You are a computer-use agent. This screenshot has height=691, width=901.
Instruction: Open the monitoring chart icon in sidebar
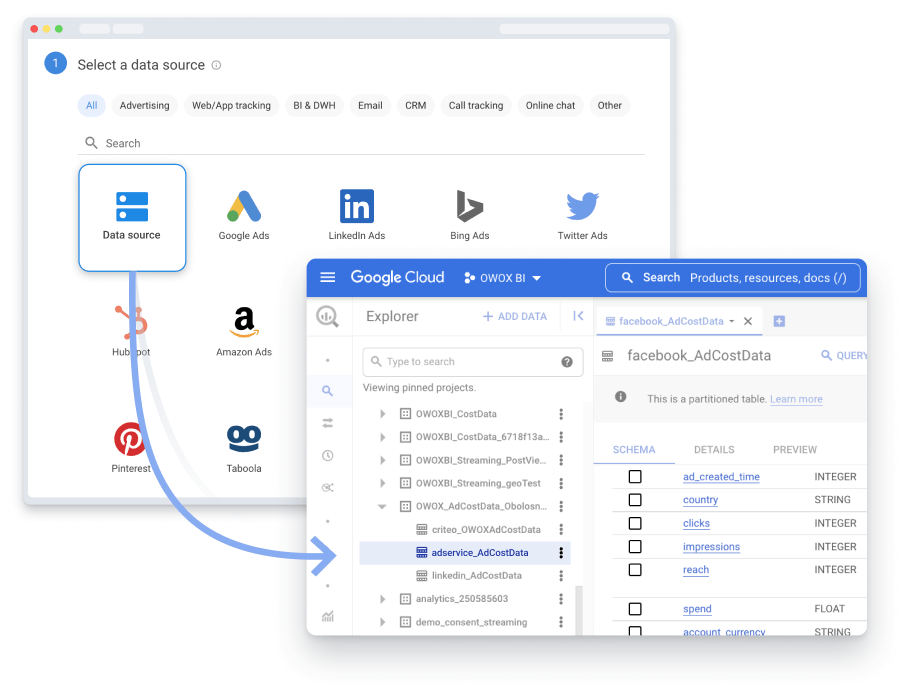[328, 616]
